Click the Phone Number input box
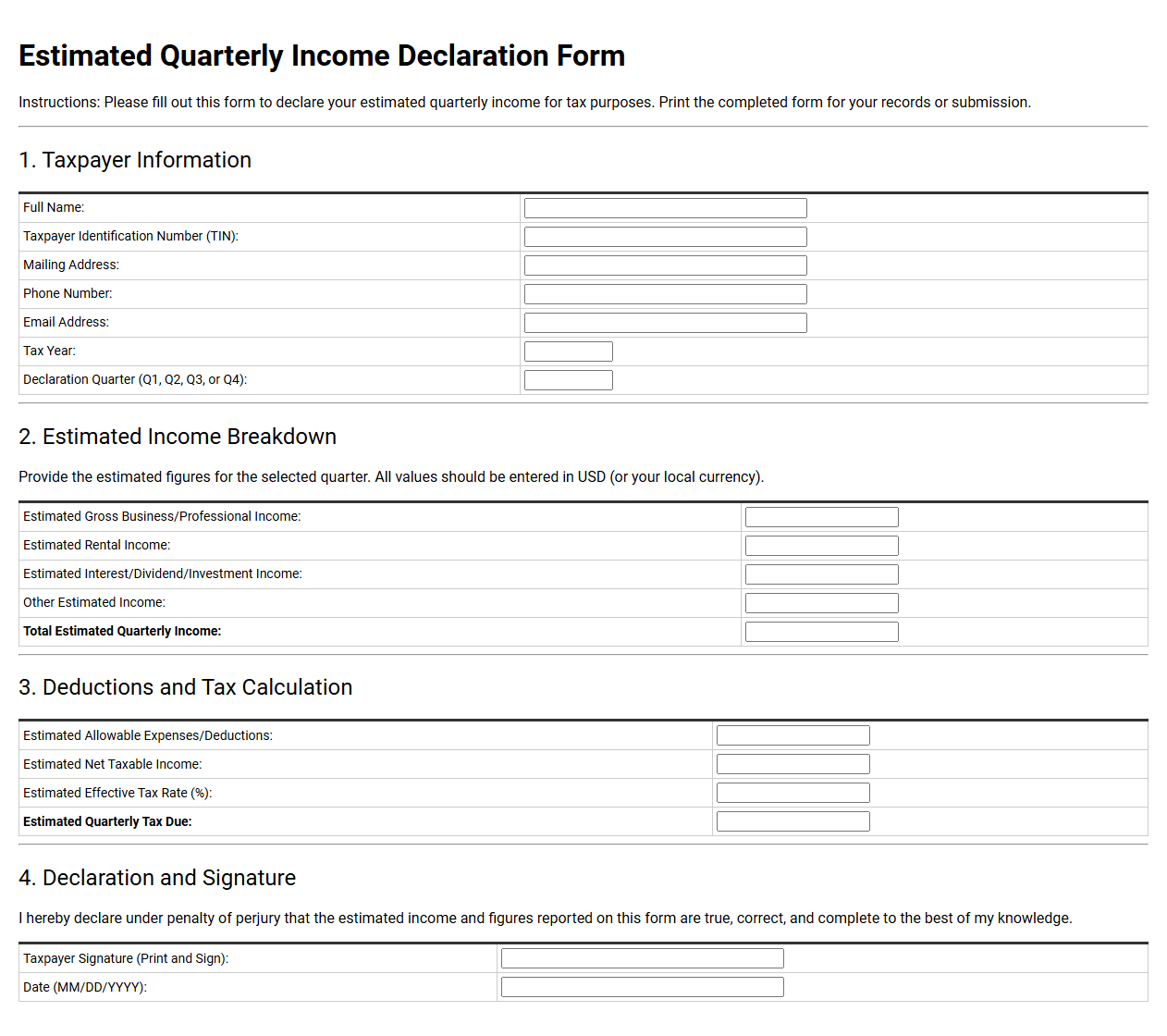The height and width of the screenshot is (1036, 1167). tap(665, 294)
